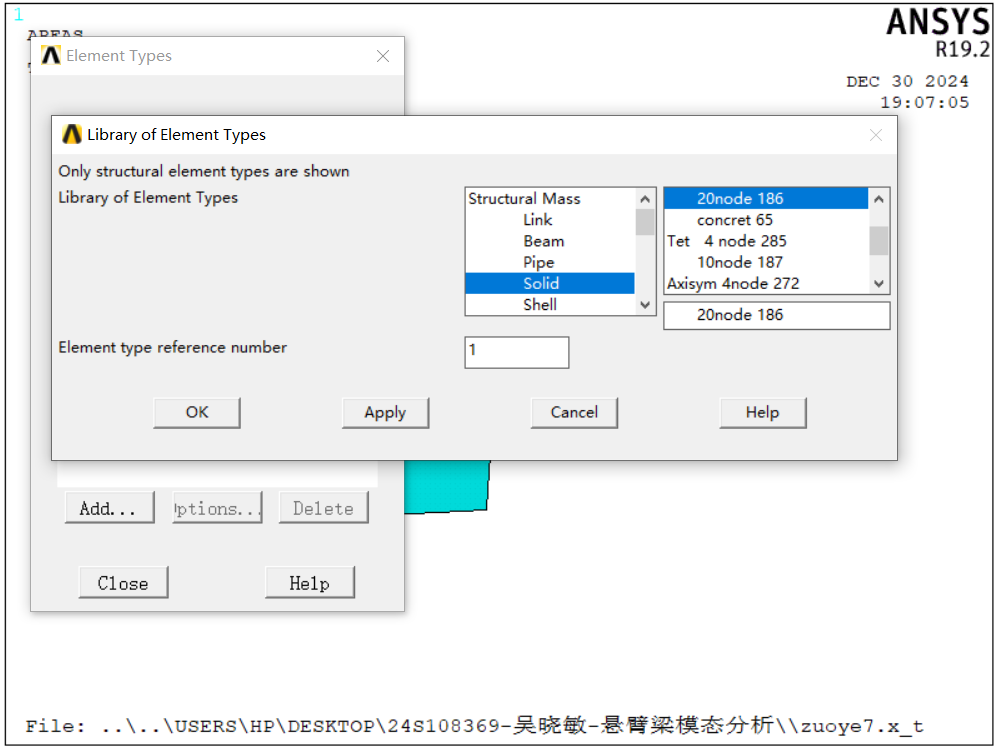This screenshot has height=753, width=999.
Task: Click Delete in Element Types window
Action: coord(324,508)
